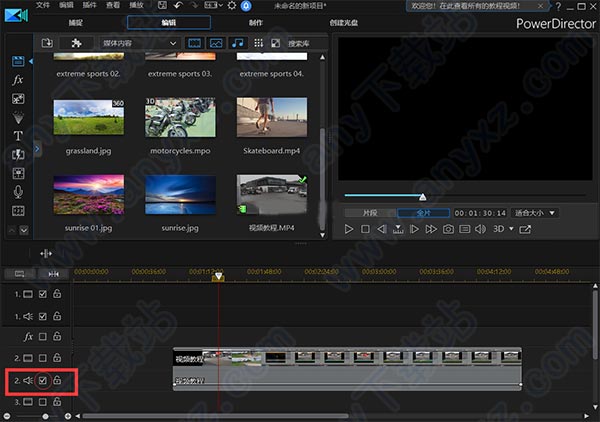The height and width of the screenshot is (422, 600).
Task: Open the 播放 Playback menu
Action: coord(136,5)
